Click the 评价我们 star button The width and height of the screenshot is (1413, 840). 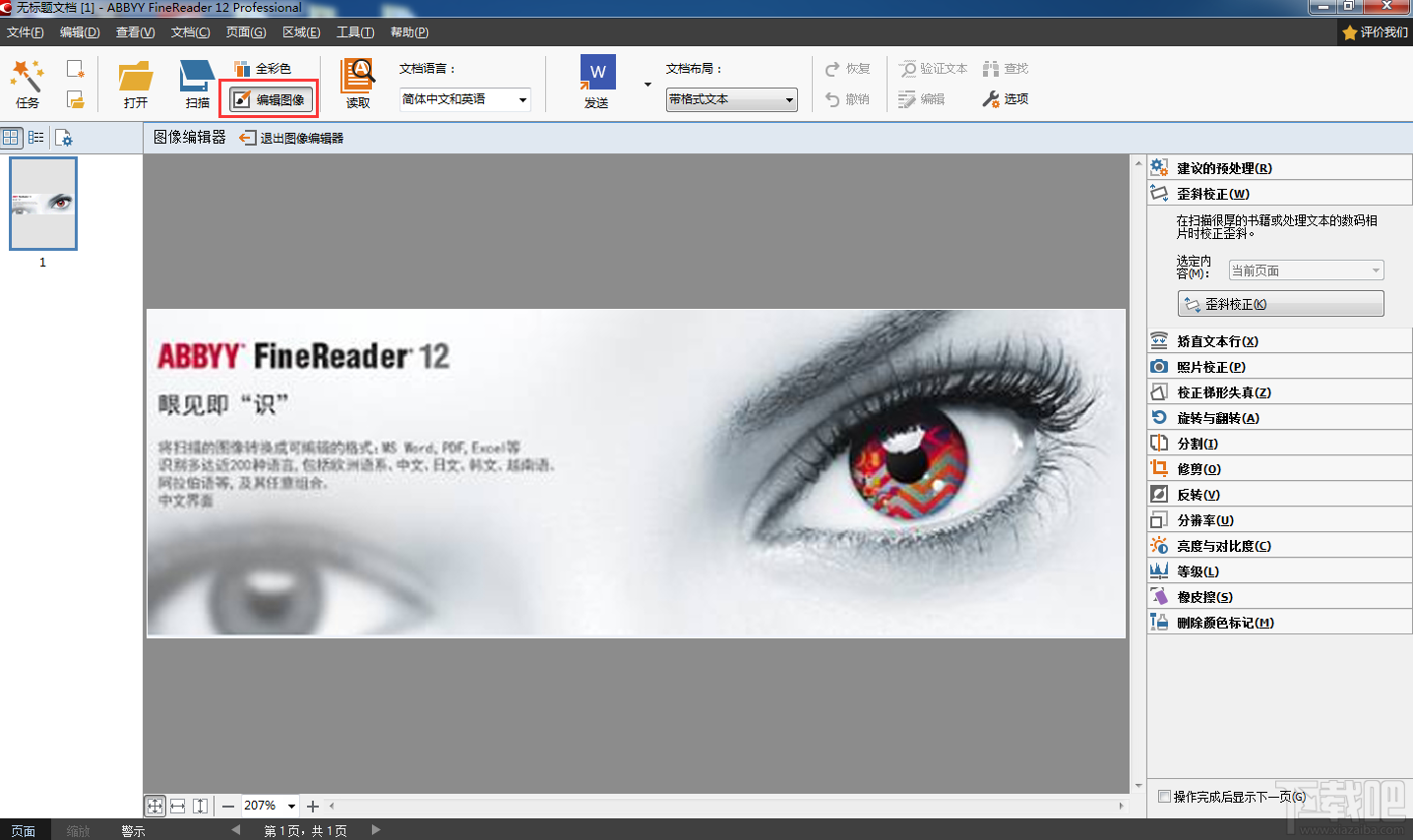[1376, 32]
